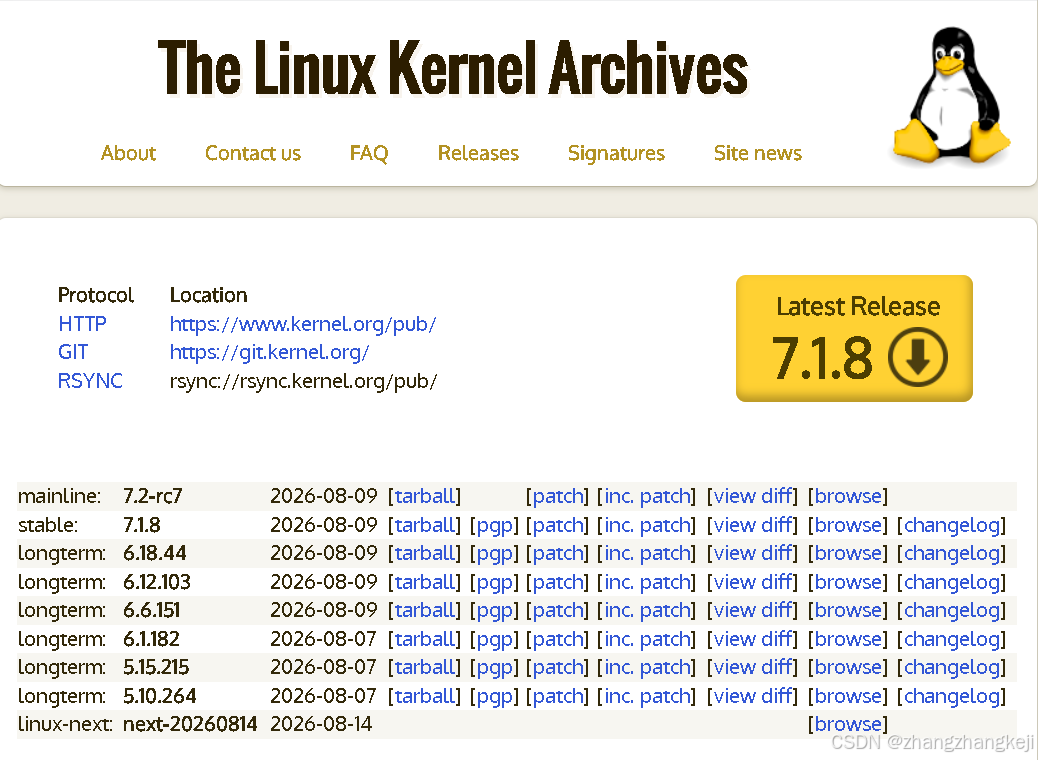The image size is (1038, 760).
Task: View diff for longterm 6.6.151
Action: click(x=752, y=610)
